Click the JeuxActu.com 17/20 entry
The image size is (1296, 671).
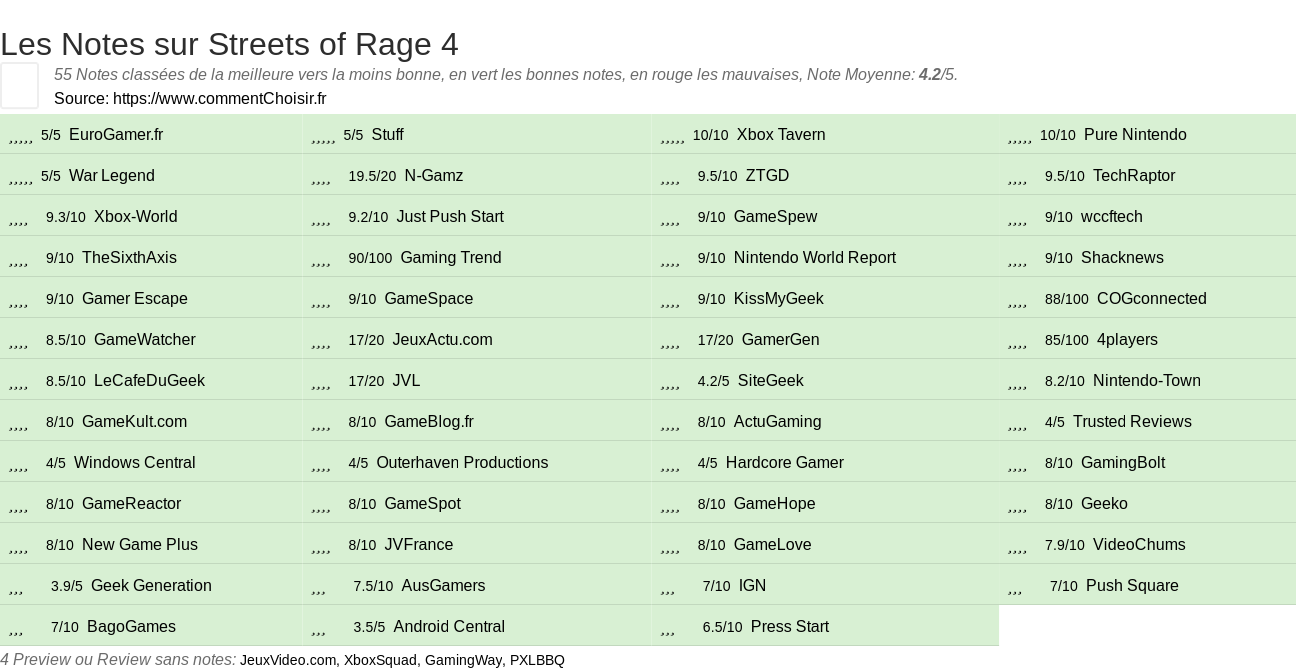[x=476, y=339]
